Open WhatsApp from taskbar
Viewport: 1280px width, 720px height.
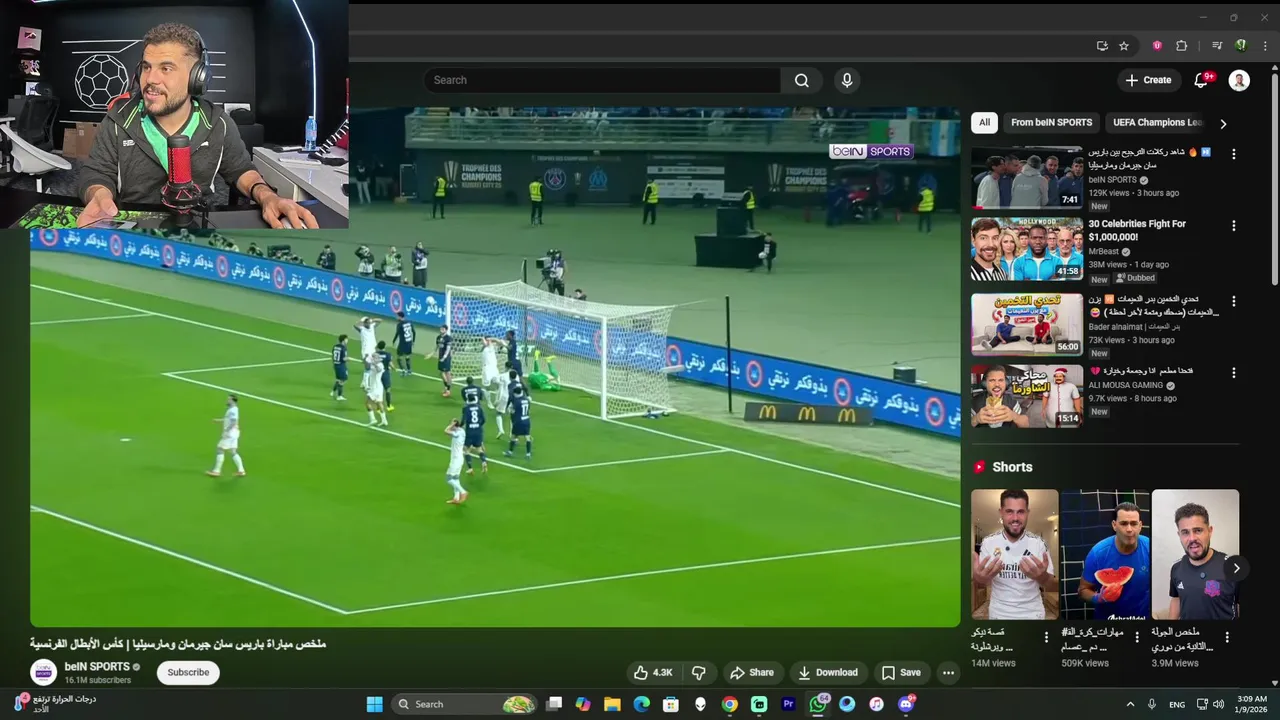pos(818,704)
